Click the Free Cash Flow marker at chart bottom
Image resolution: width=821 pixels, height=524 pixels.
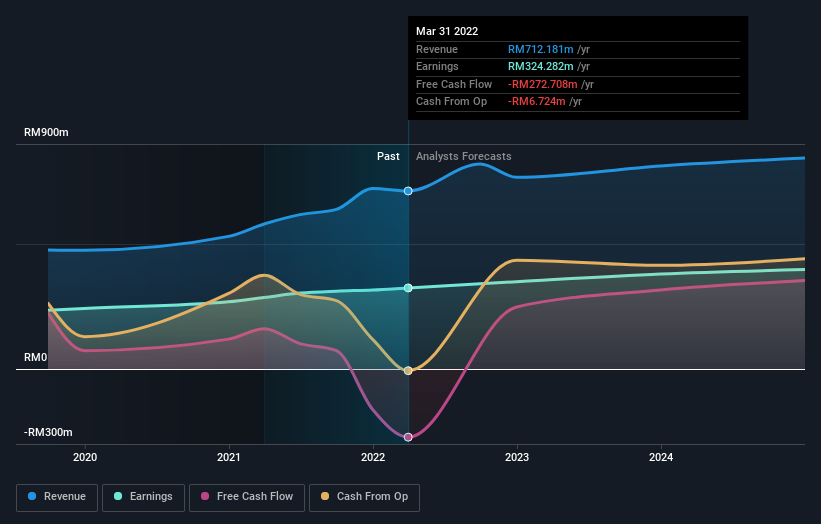[408, 437]
